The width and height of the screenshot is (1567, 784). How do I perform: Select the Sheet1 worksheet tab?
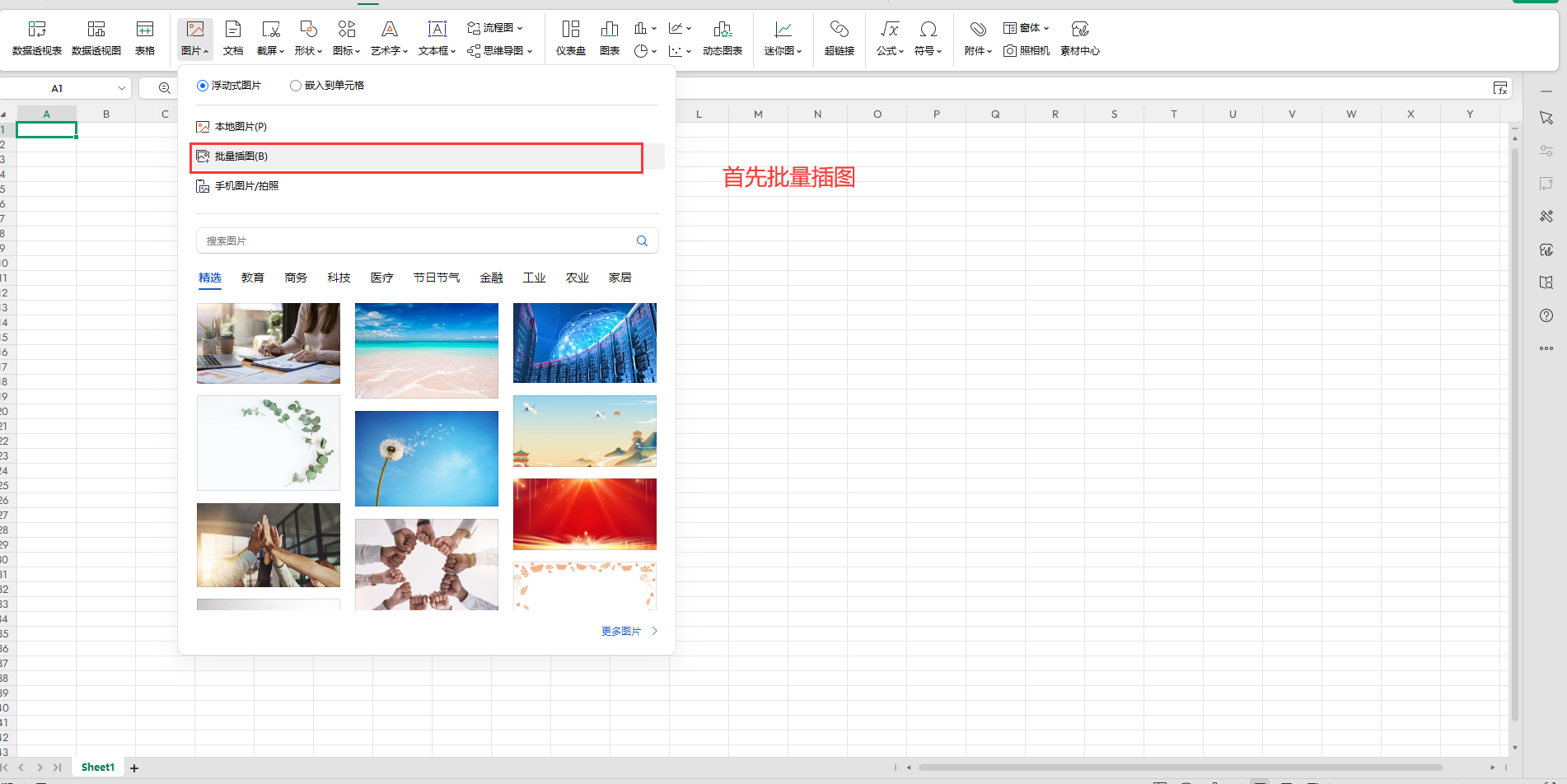[x=97, y=767]
